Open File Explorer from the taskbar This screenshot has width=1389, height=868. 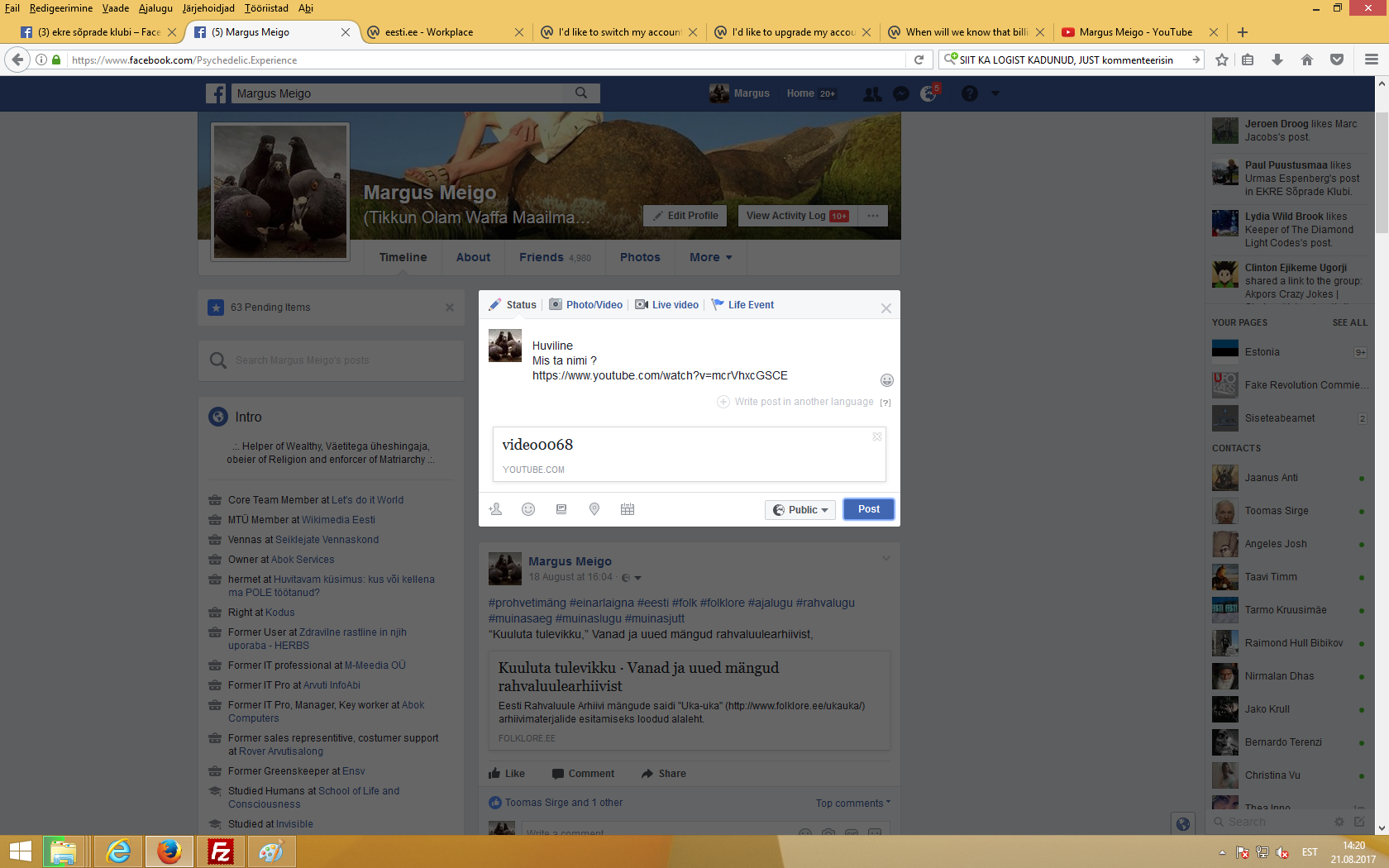63,851
